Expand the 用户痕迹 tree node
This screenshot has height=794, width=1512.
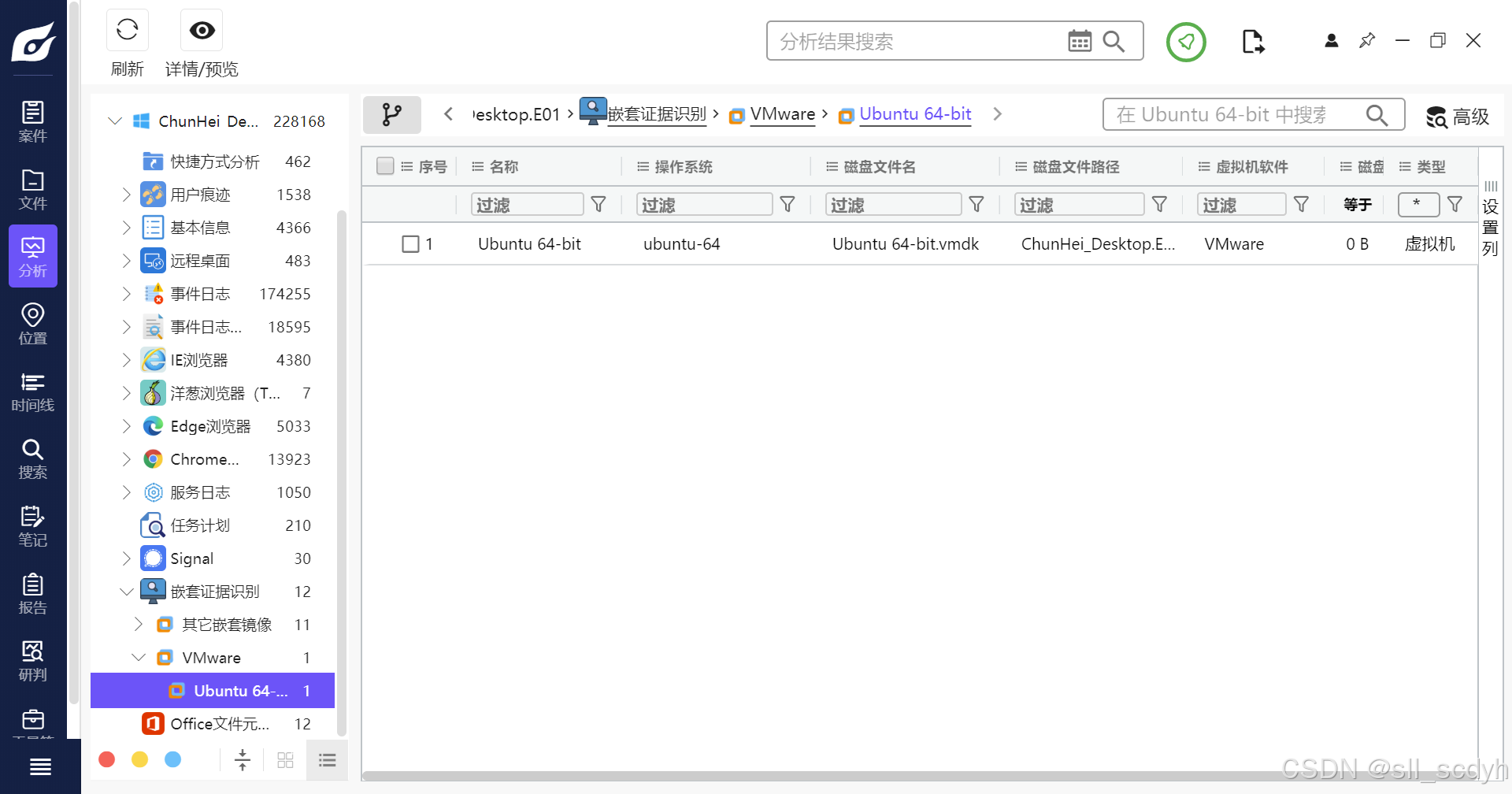(126, 195)
